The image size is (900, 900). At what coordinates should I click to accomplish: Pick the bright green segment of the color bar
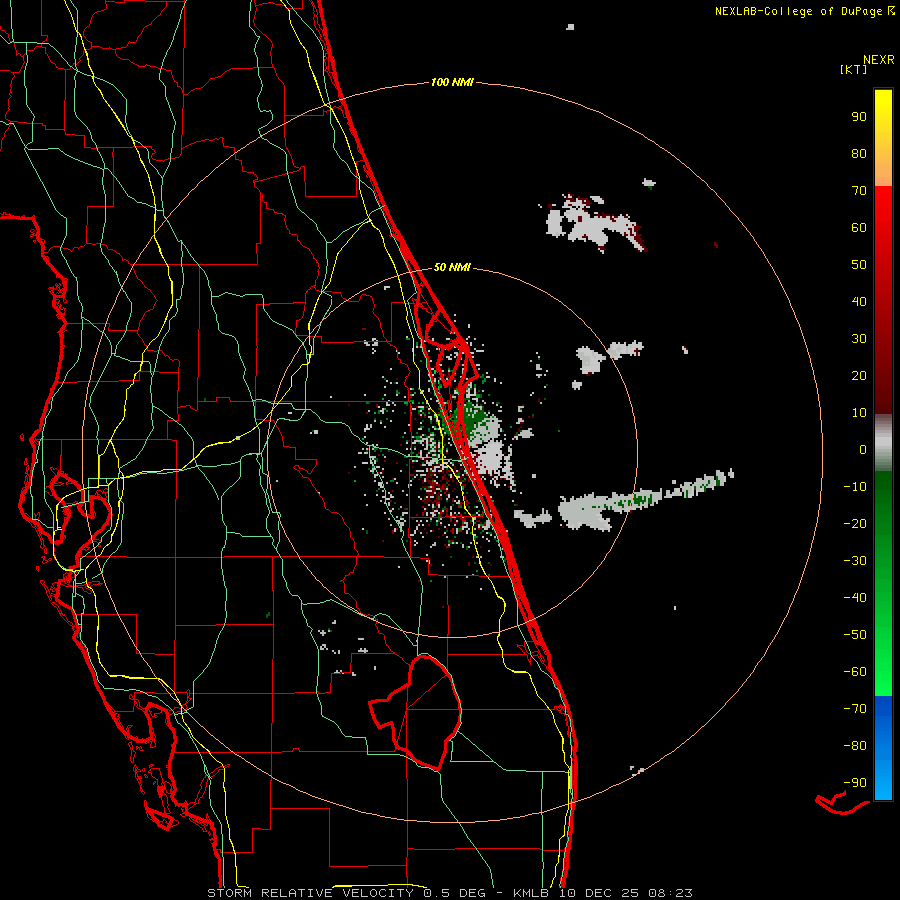click(x=883, y=643)
